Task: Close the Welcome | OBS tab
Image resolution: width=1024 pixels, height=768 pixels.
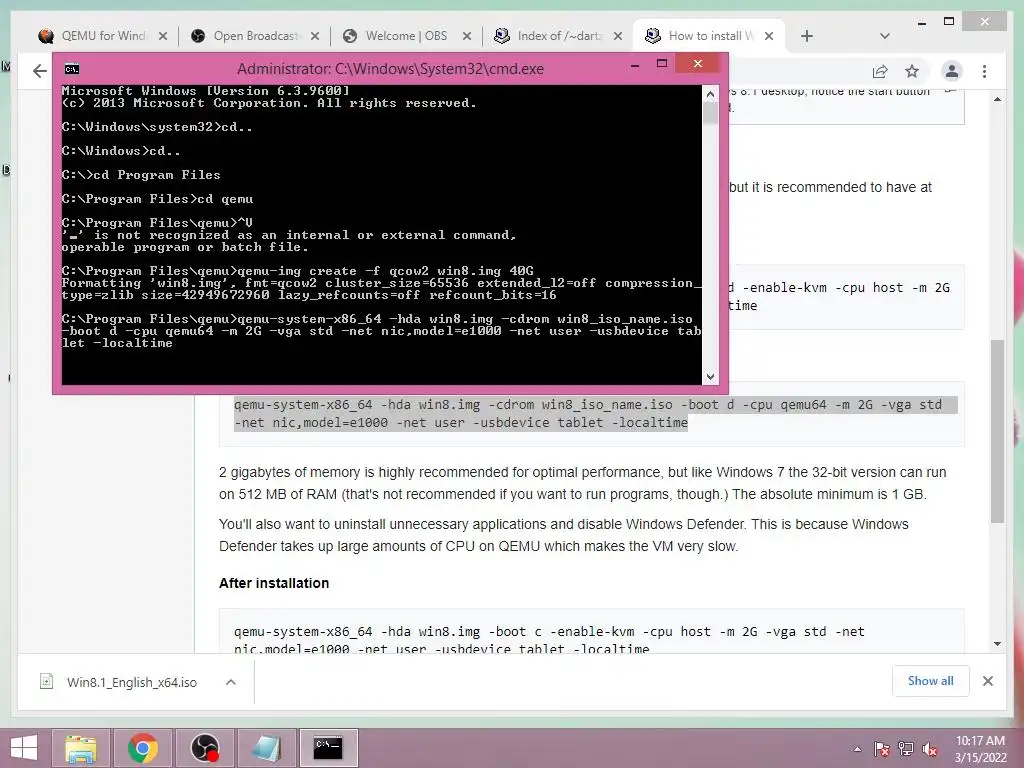Action: pos(466,37)
